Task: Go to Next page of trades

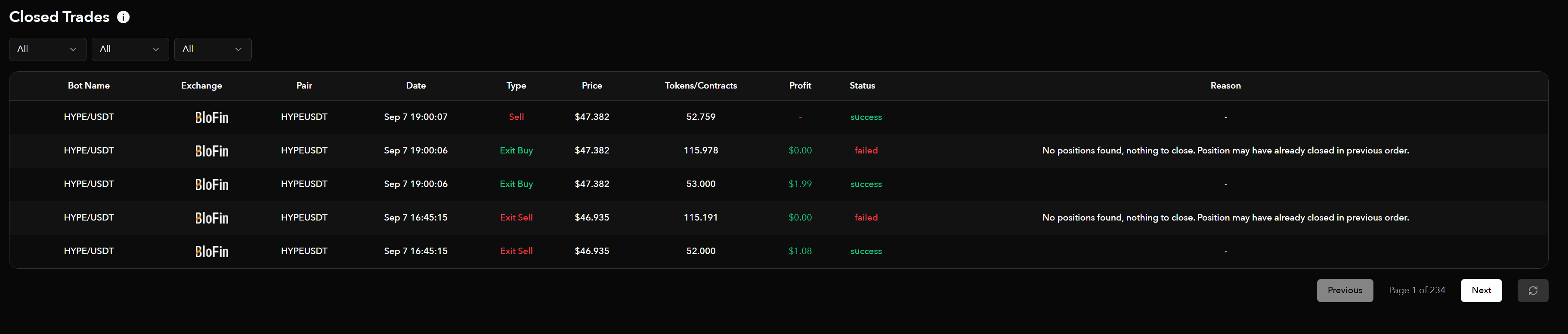Action: (1481, 290)
